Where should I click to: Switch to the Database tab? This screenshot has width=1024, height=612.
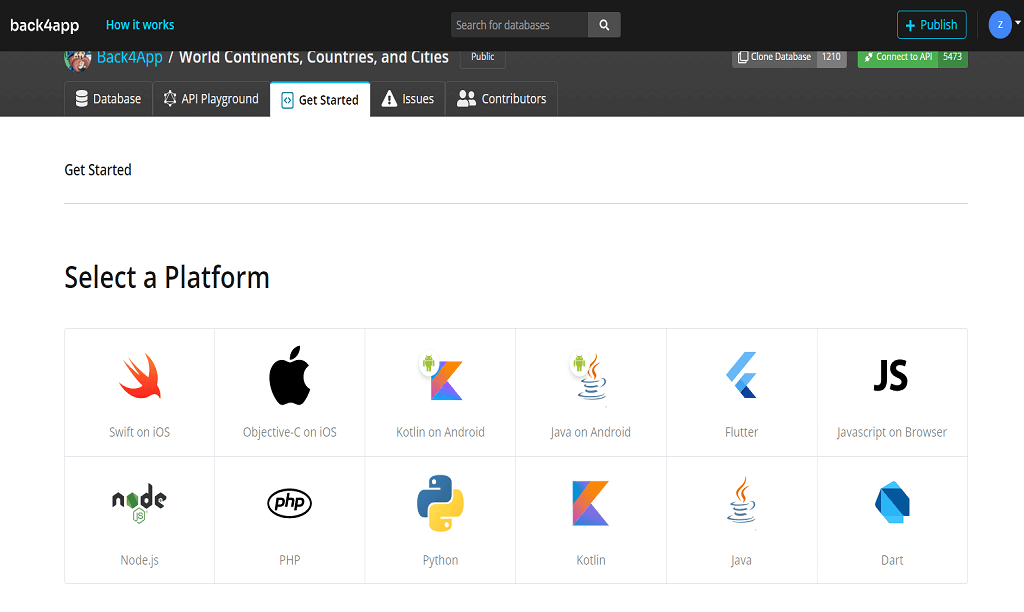click(108, 99)
